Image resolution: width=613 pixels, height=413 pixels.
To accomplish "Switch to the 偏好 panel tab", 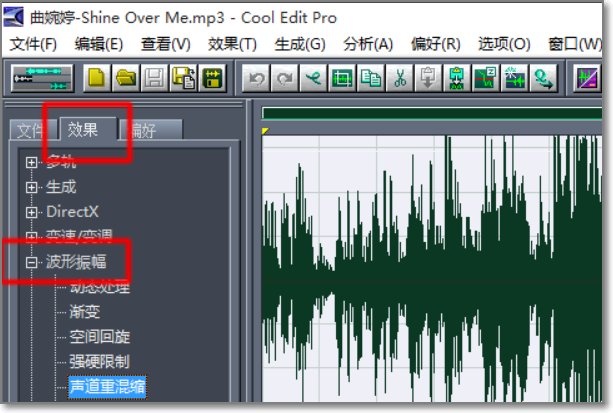I will (x=150, y=130).
